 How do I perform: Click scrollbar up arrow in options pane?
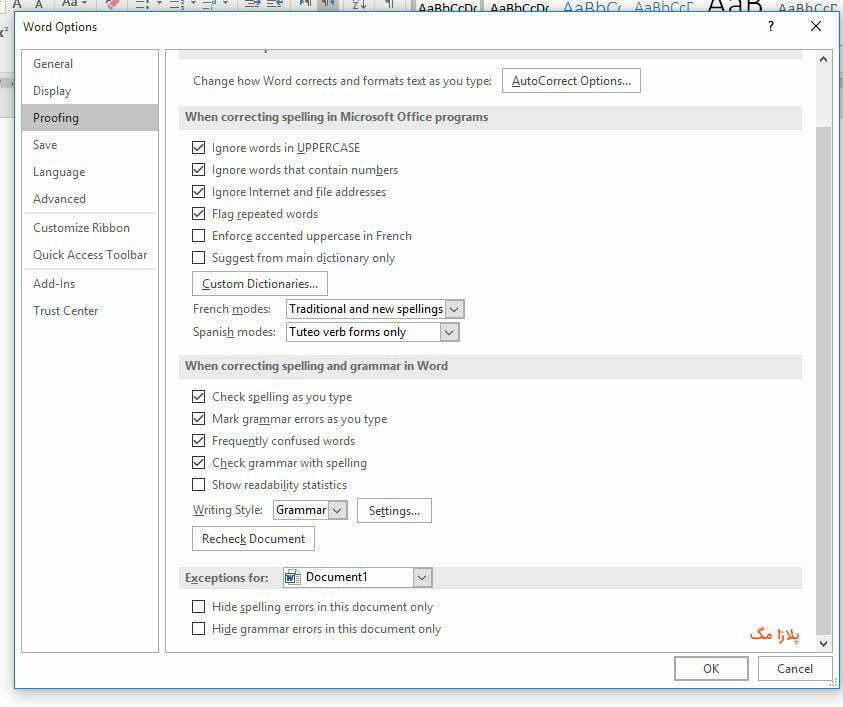point(823,60)
